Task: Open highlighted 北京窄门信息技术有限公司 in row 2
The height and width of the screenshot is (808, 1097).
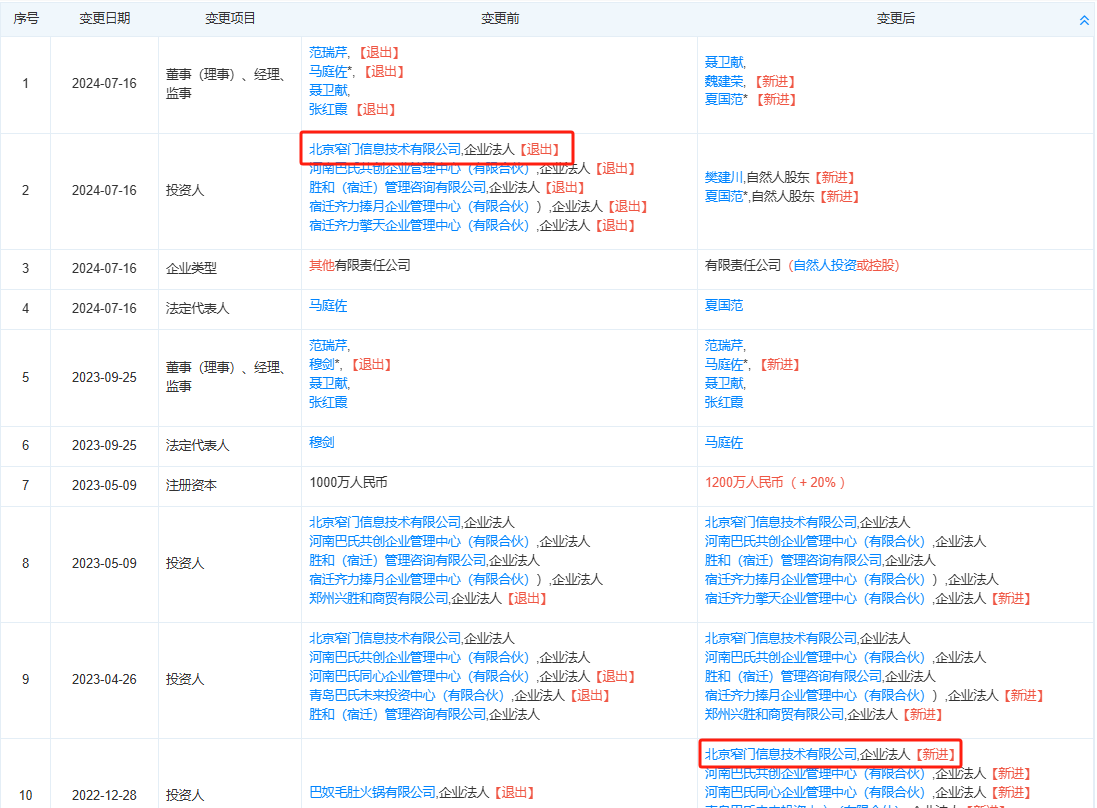Action: [384, 149]
